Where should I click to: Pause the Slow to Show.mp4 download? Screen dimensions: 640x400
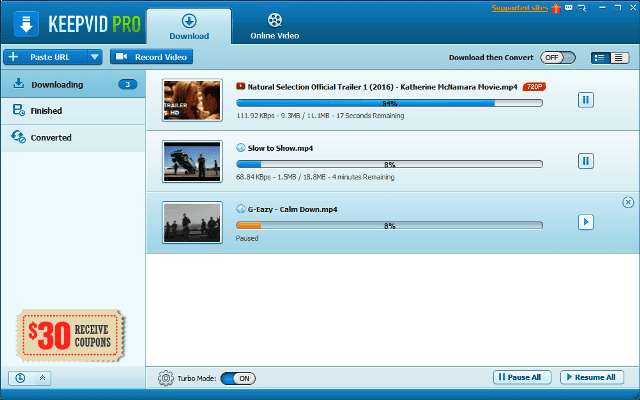[x=586, y=161]
